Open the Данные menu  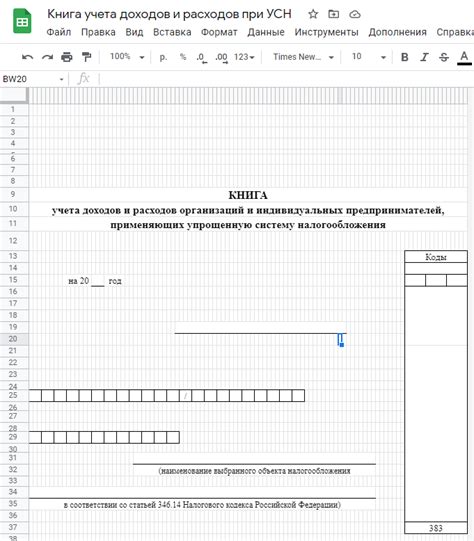266,32
